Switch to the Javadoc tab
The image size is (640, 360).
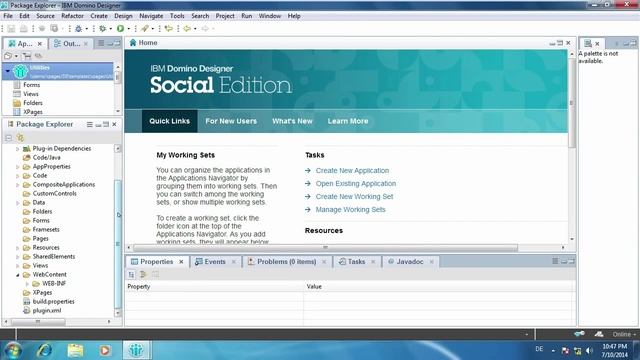click(x=410, y=262)
